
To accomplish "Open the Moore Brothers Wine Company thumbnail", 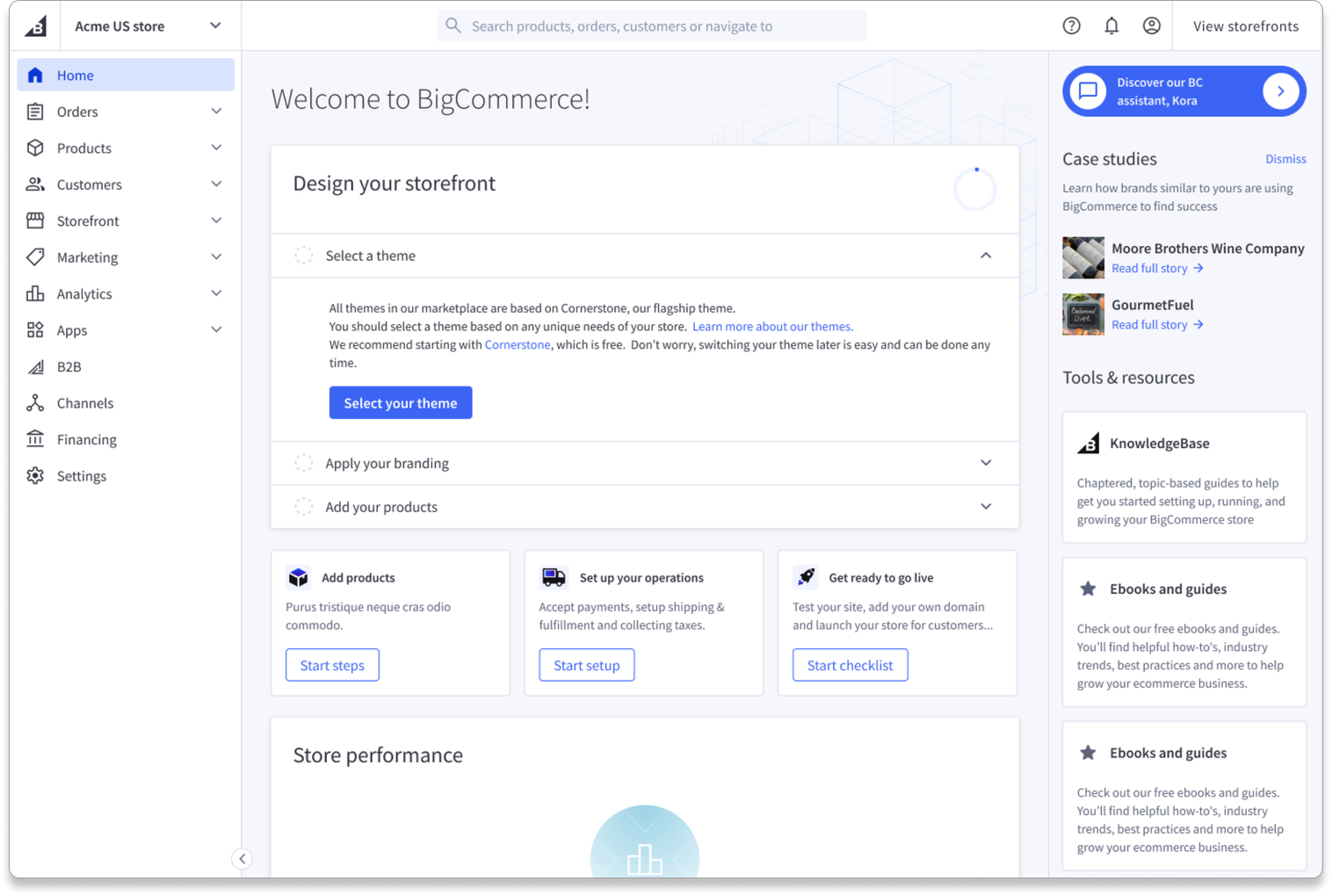I will (x=1083, y=257).
